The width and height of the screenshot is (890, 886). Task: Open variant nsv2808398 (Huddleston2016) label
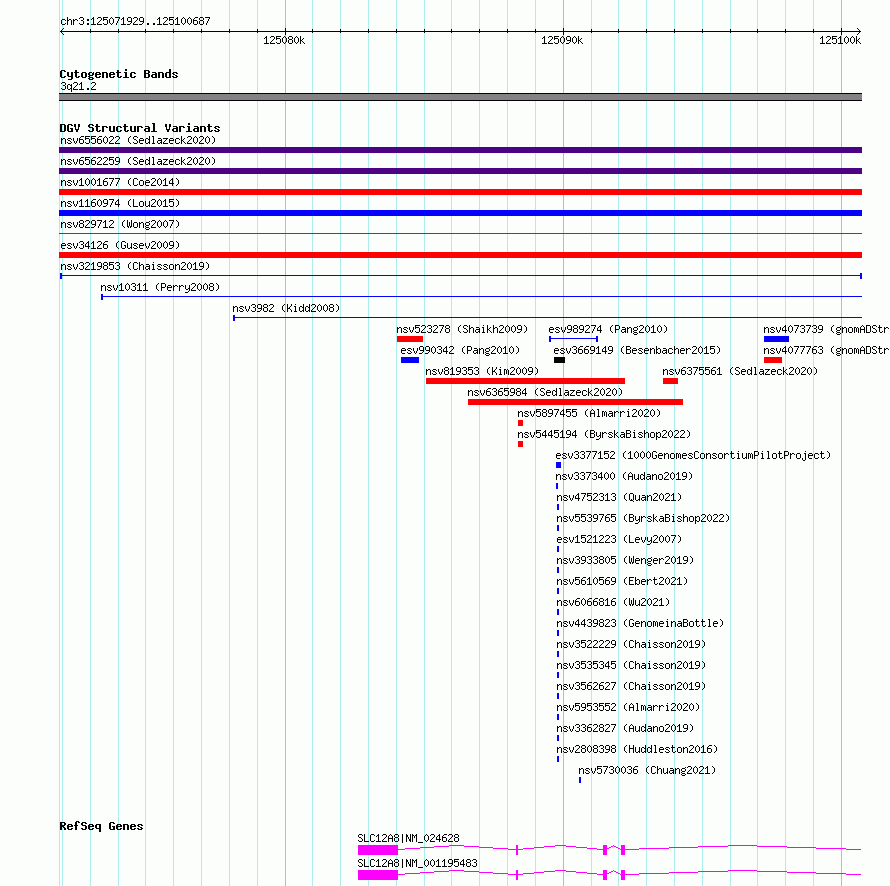[637, 749]
